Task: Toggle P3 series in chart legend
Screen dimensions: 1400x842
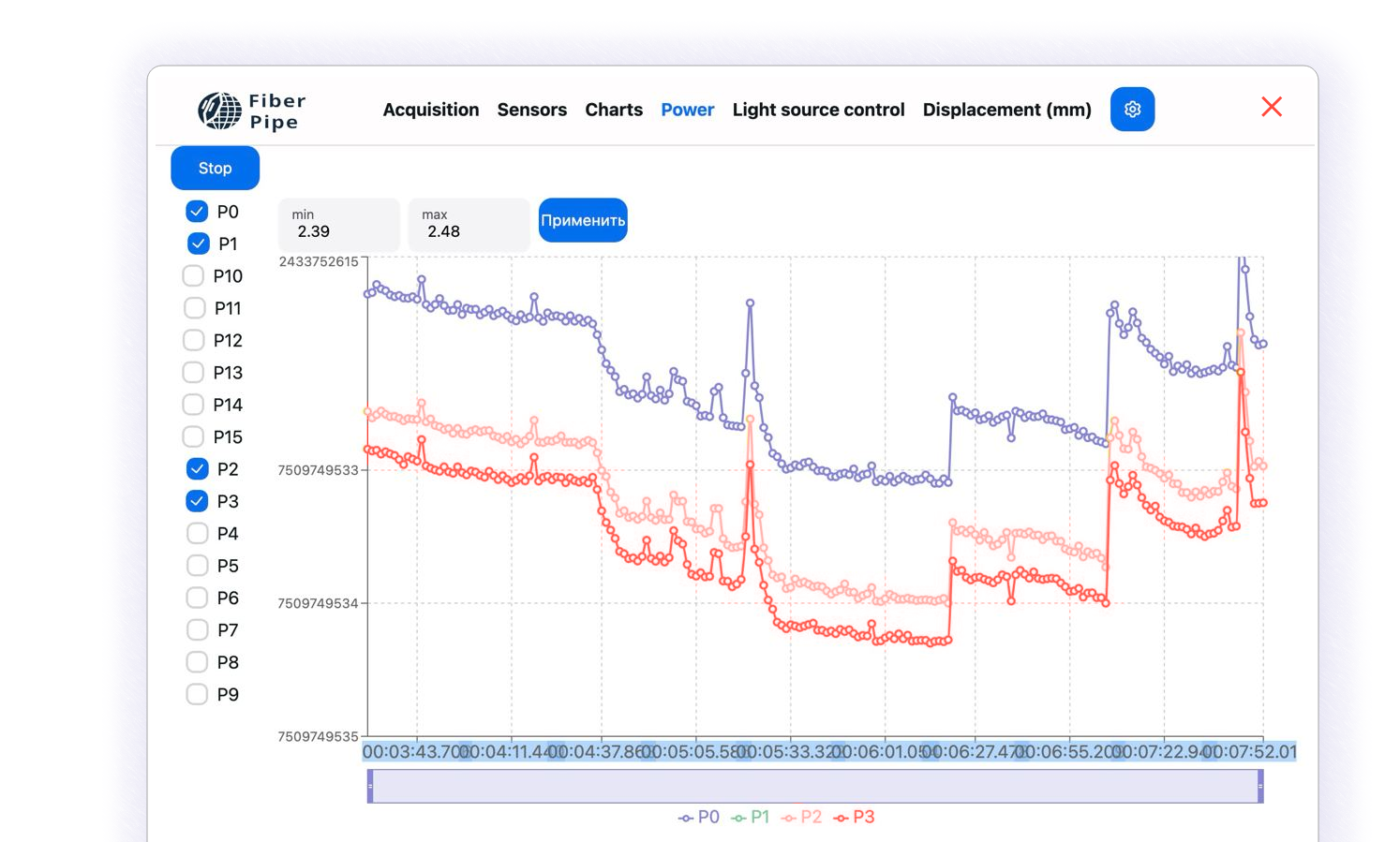Action: pyautogui.click(x=855, y=818)
